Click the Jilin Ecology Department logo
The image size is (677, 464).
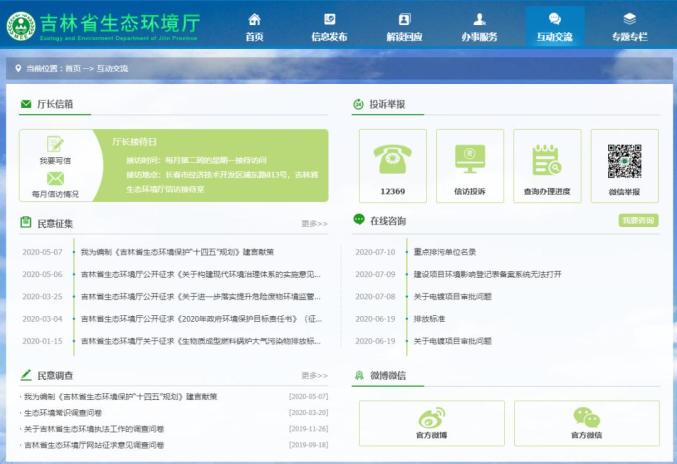20,26
